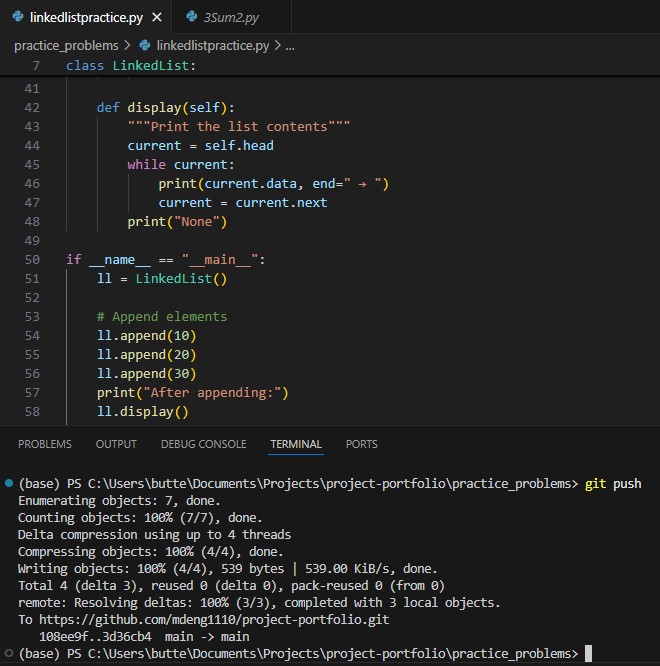Click 'Compressing objects: 100% (4/4)' line
Image resolution: width=660 pixels, height=666 pixels.
coord(150,552)
